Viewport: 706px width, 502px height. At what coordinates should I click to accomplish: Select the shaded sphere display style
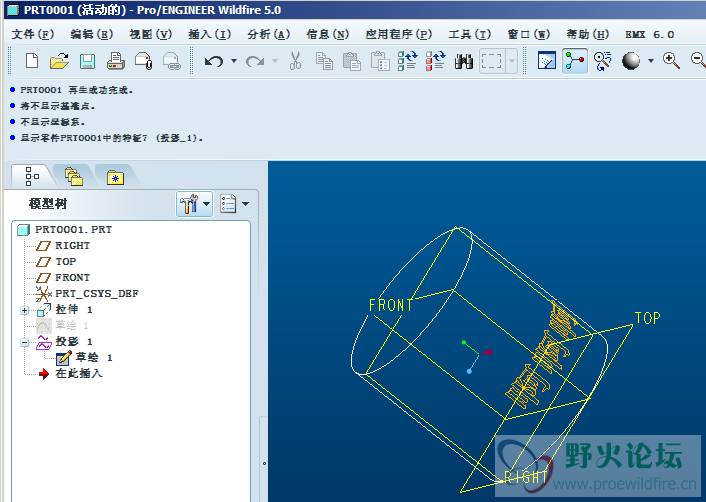point(631,61)
